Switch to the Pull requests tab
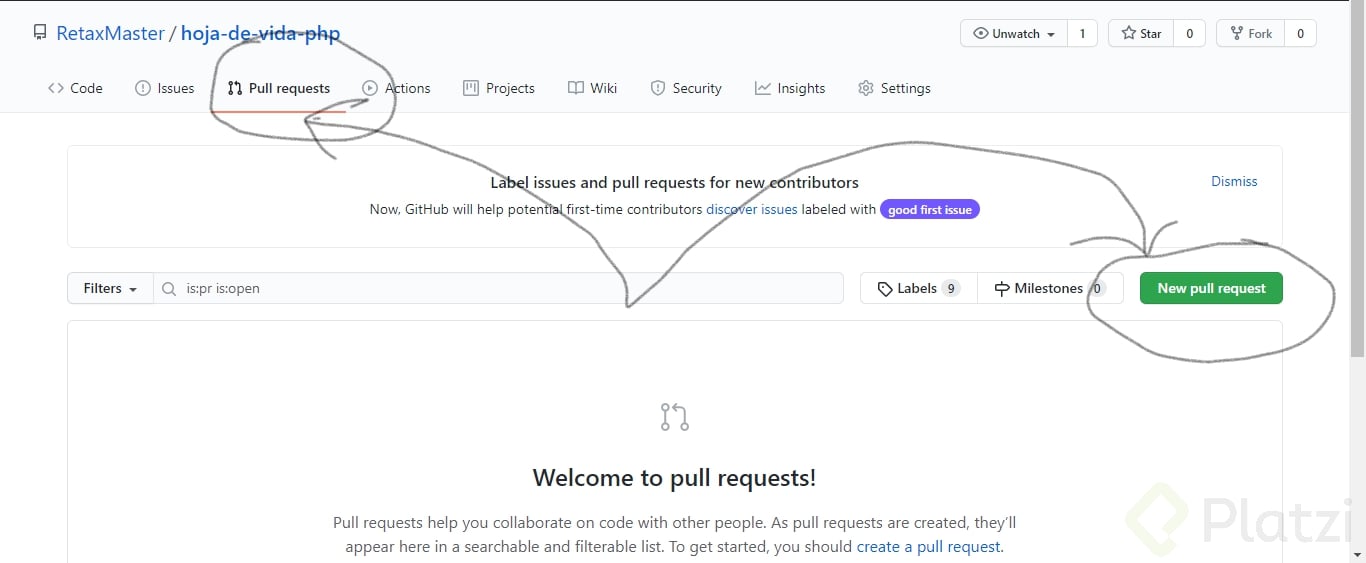 pos(279,88)
